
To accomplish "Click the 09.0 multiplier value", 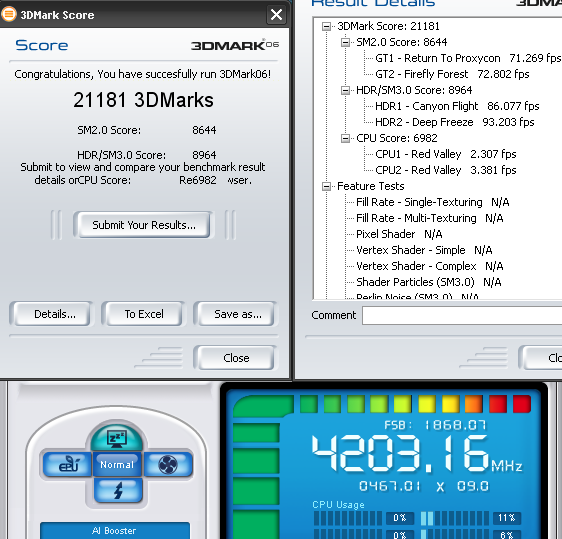I will tap(472, 486).
